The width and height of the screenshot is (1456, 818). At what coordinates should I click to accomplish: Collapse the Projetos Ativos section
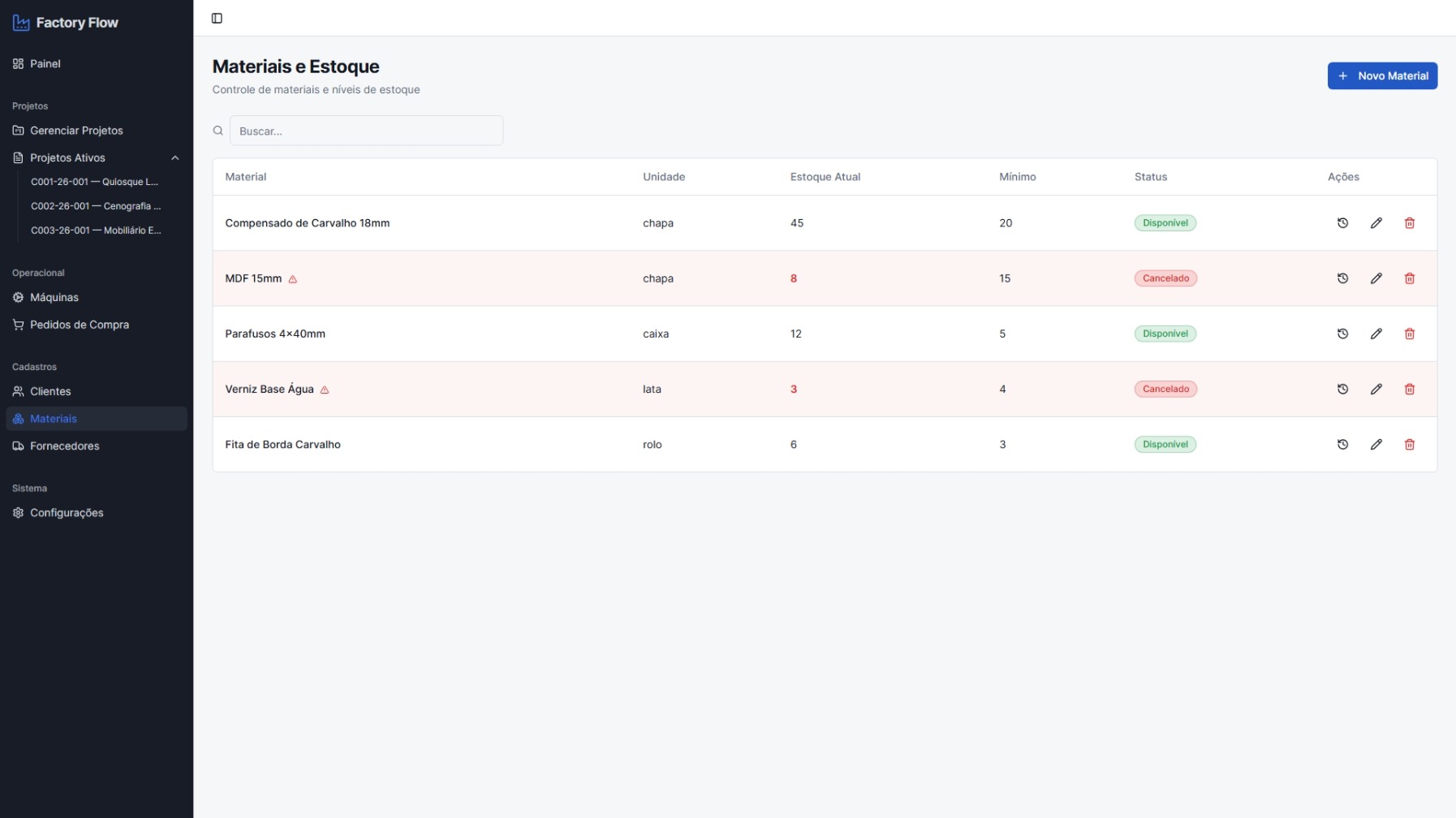click(x=174, y=157)
